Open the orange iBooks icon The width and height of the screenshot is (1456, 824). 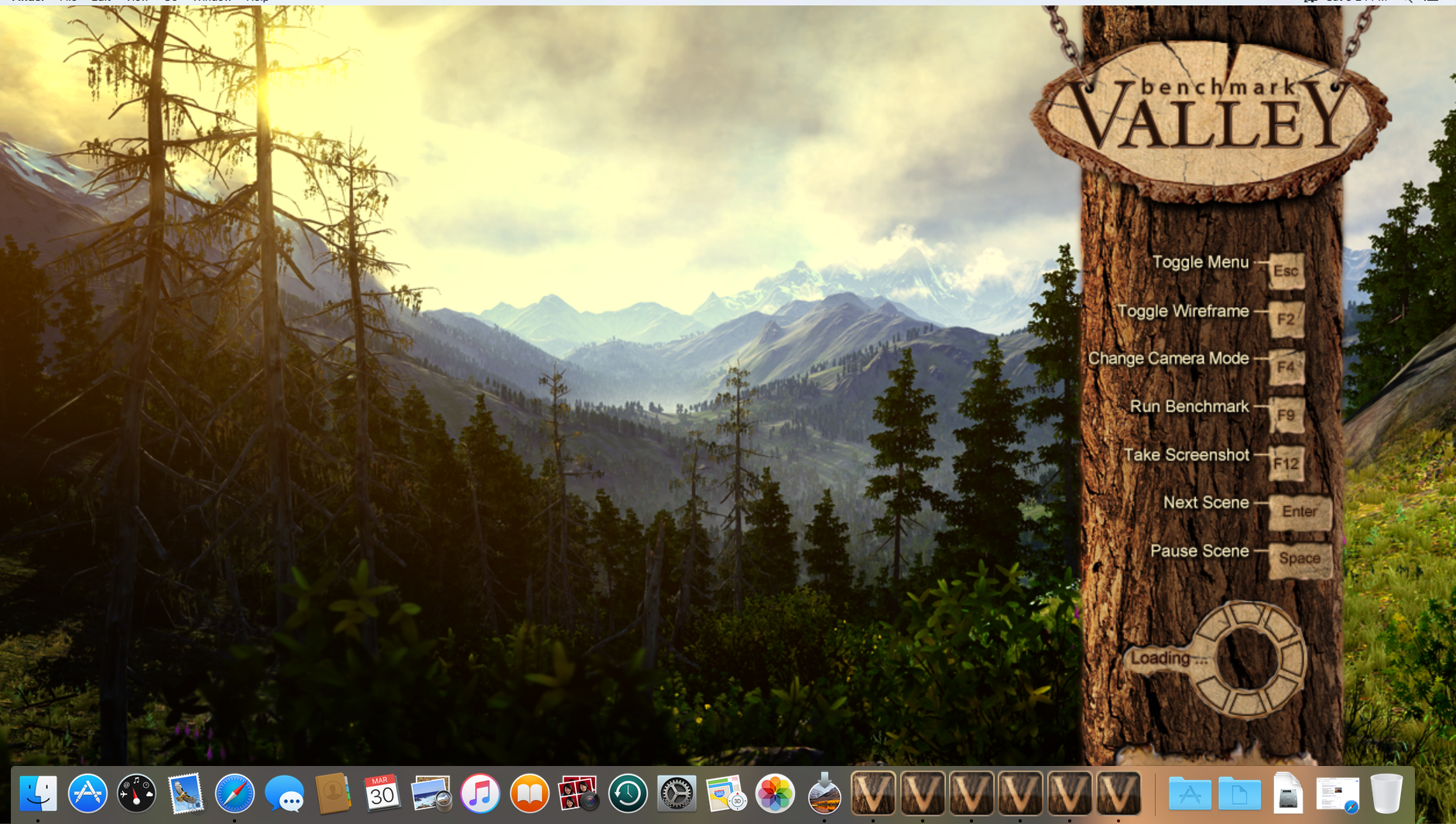[x=529, y=793]
